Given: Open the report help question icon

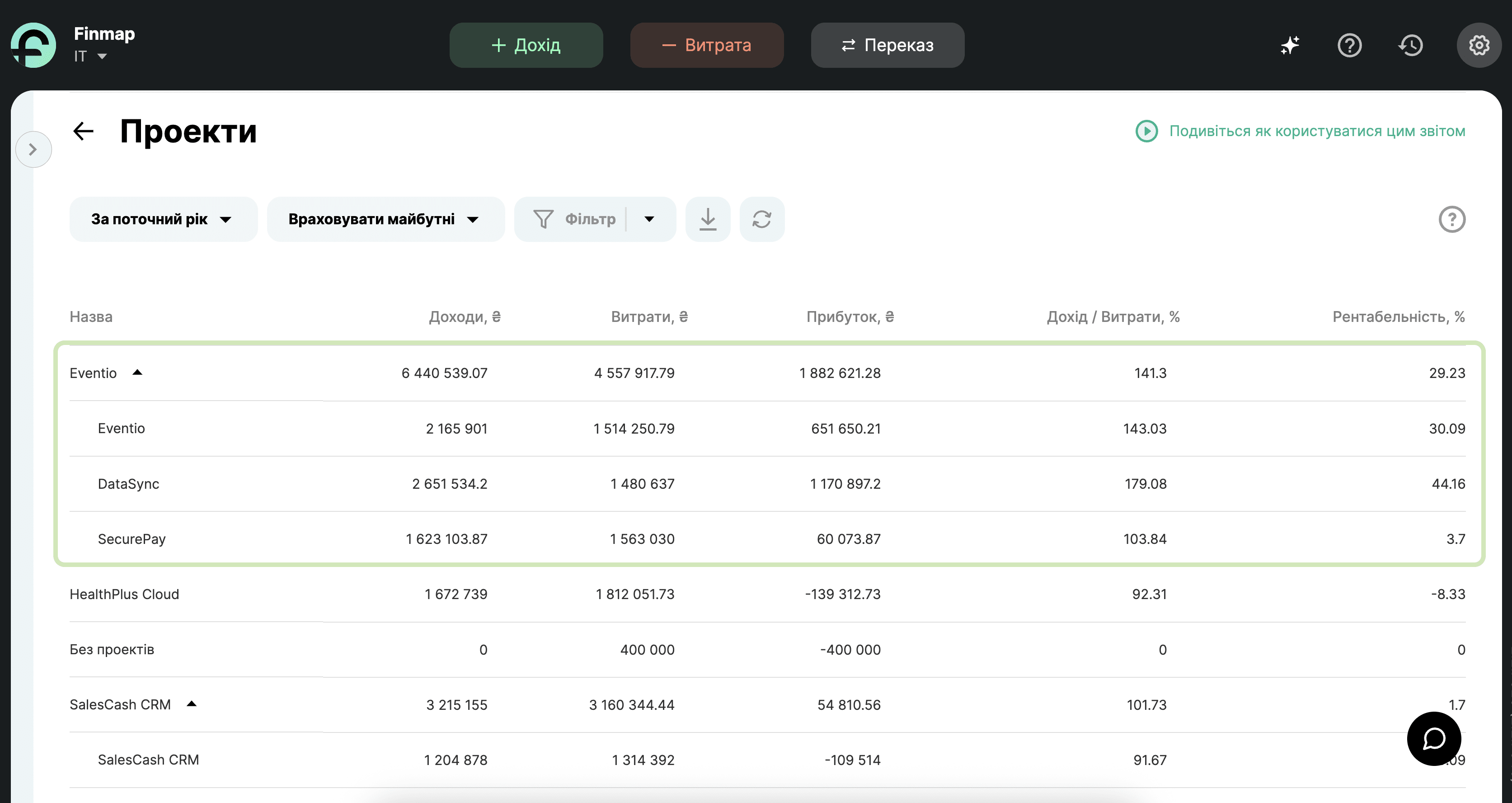Looking at the screenshot, I should click(x=1451, y=219).
